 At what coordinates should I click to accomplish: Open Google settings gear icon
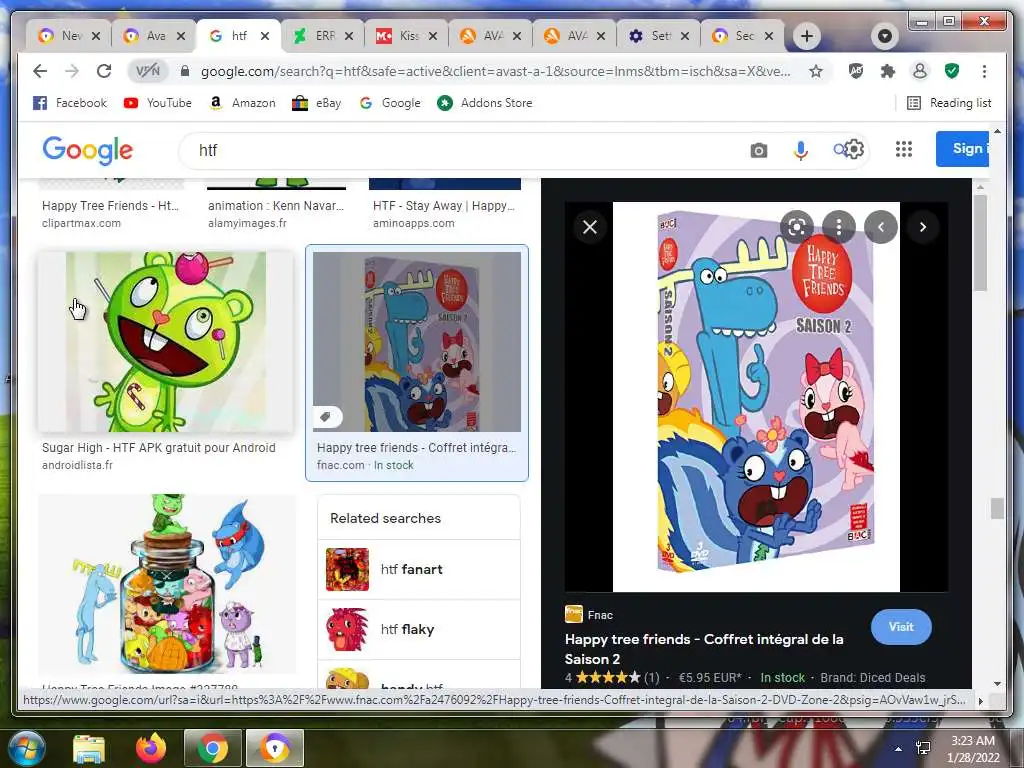(854, 150)
